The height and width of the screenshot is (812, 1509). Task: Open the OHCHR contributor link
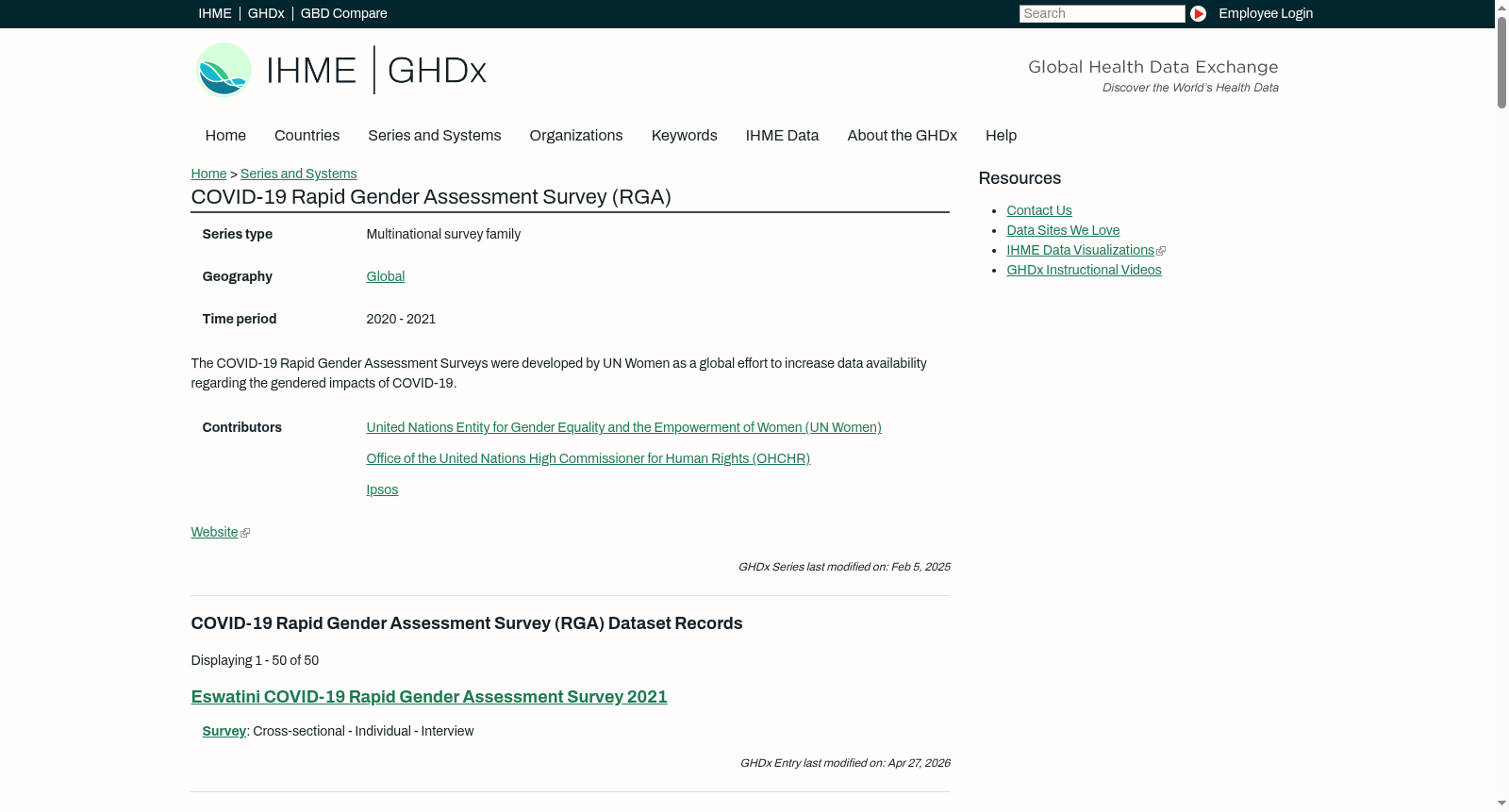click(588, 458)
